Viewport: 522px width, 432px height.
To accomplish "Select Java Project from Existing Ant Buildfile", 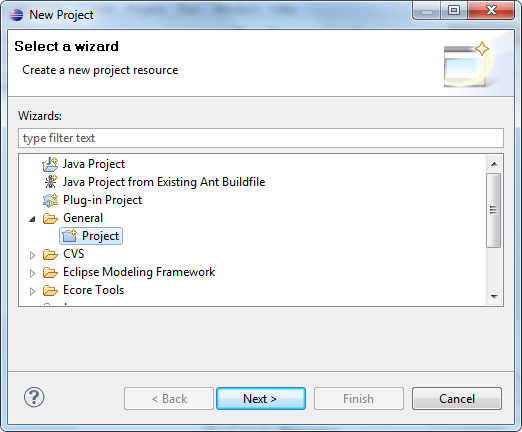I will point(164,182).
